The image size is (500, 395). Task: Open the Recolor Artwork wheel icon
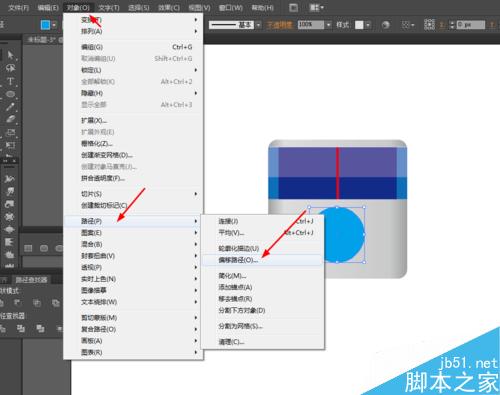[386, 25]
